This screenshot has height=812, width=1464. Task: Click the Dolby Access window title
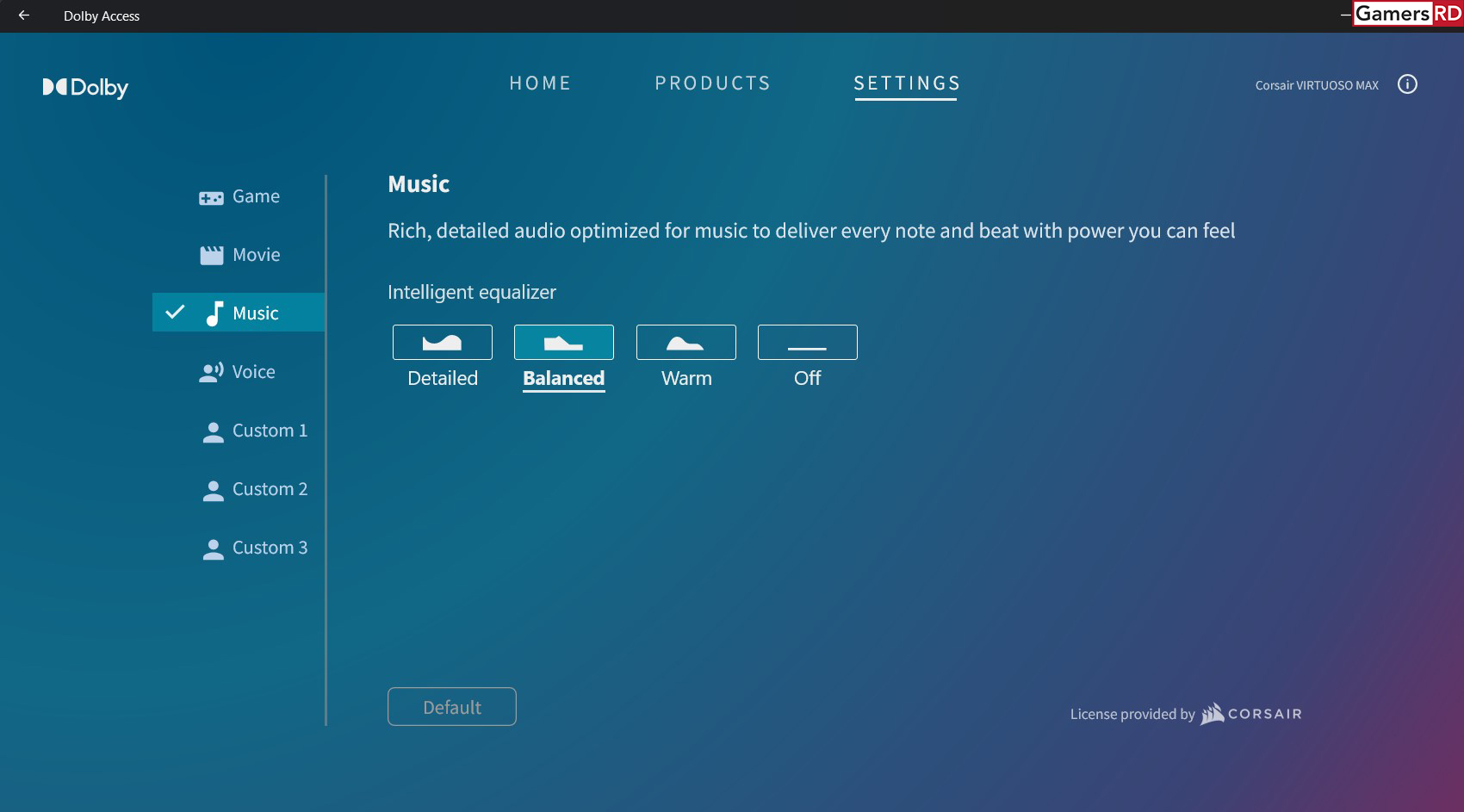click(x=102, y=16)
